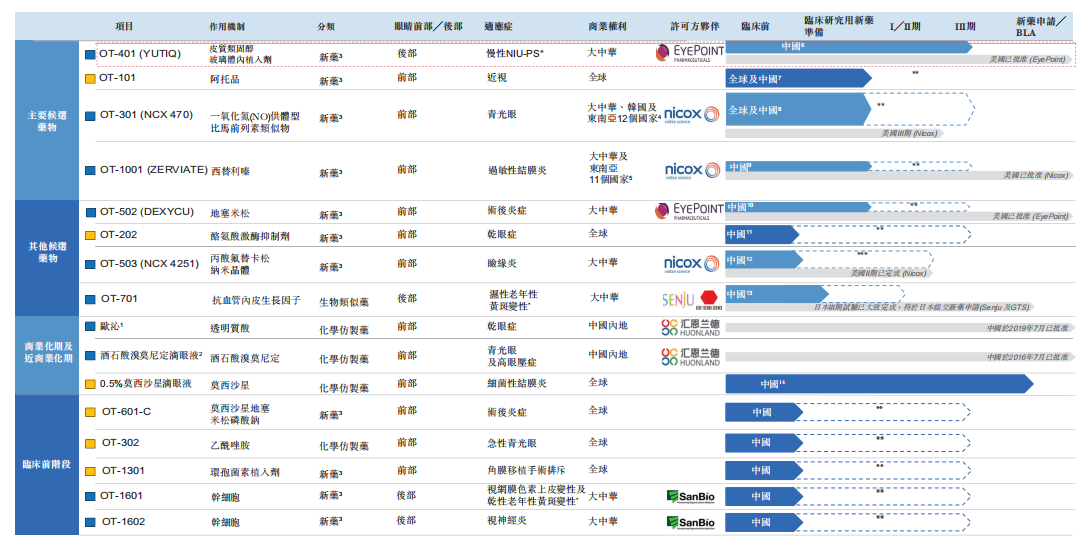Click the 全球及中國 progress bar for OT-101
This screenshot has height=542, width=1091.
click(797, 78)
